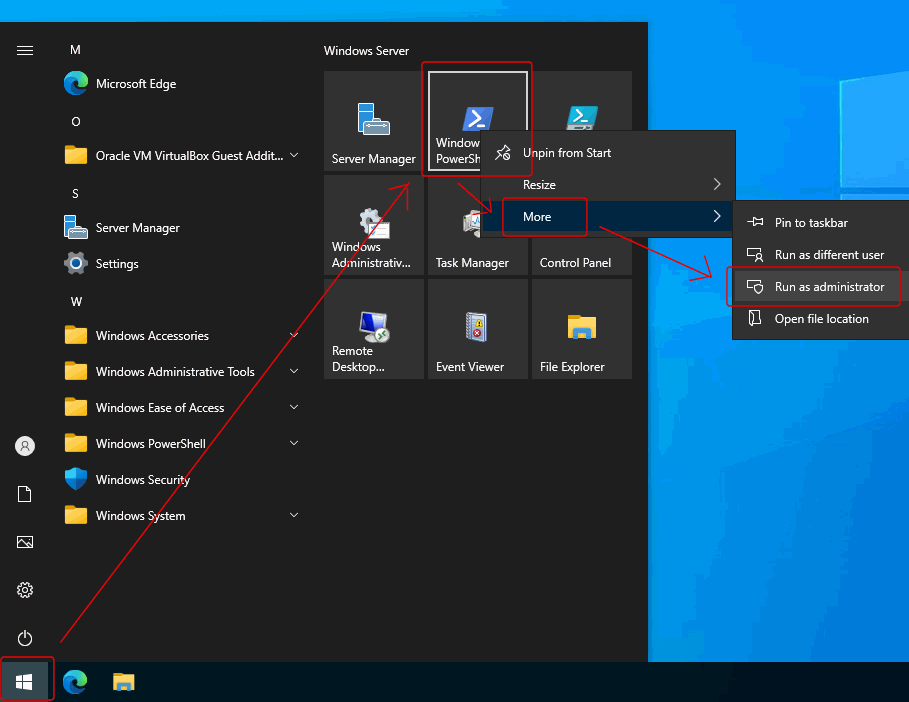Open the Resize submenu

tap(608, 185)
